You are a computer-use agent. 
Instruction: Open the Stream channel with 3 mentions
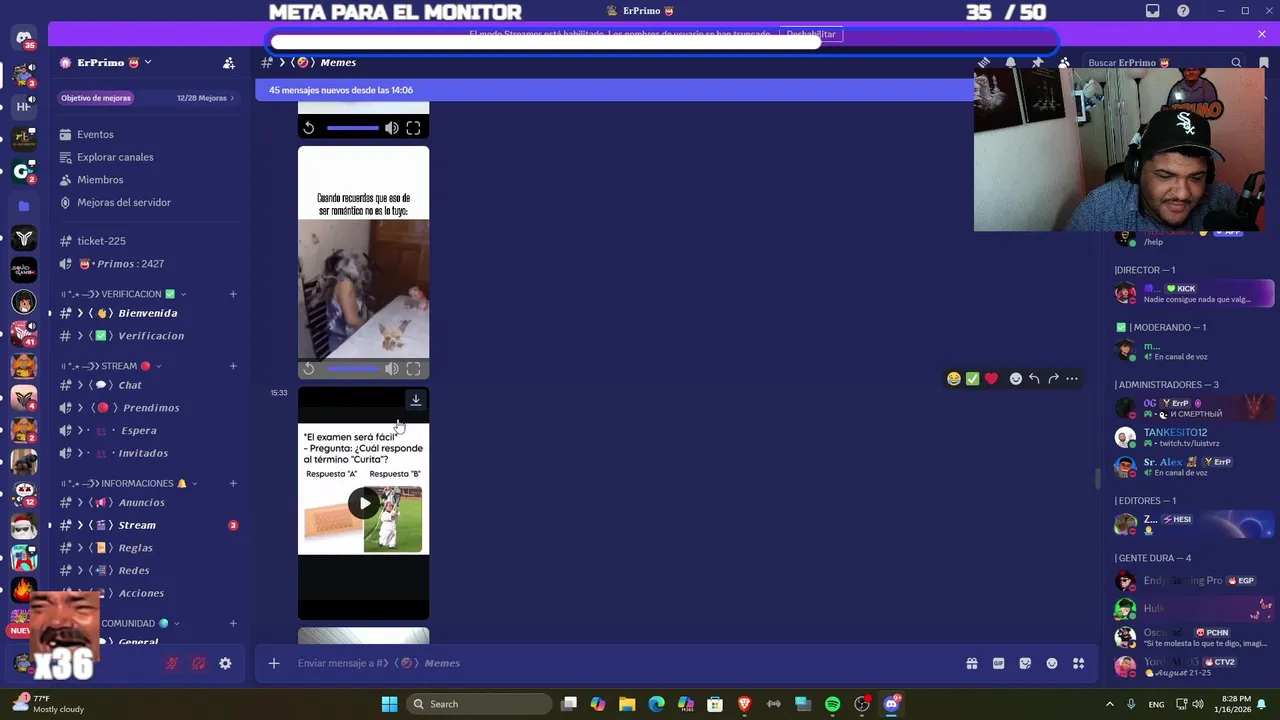click(x=148, y=525)
